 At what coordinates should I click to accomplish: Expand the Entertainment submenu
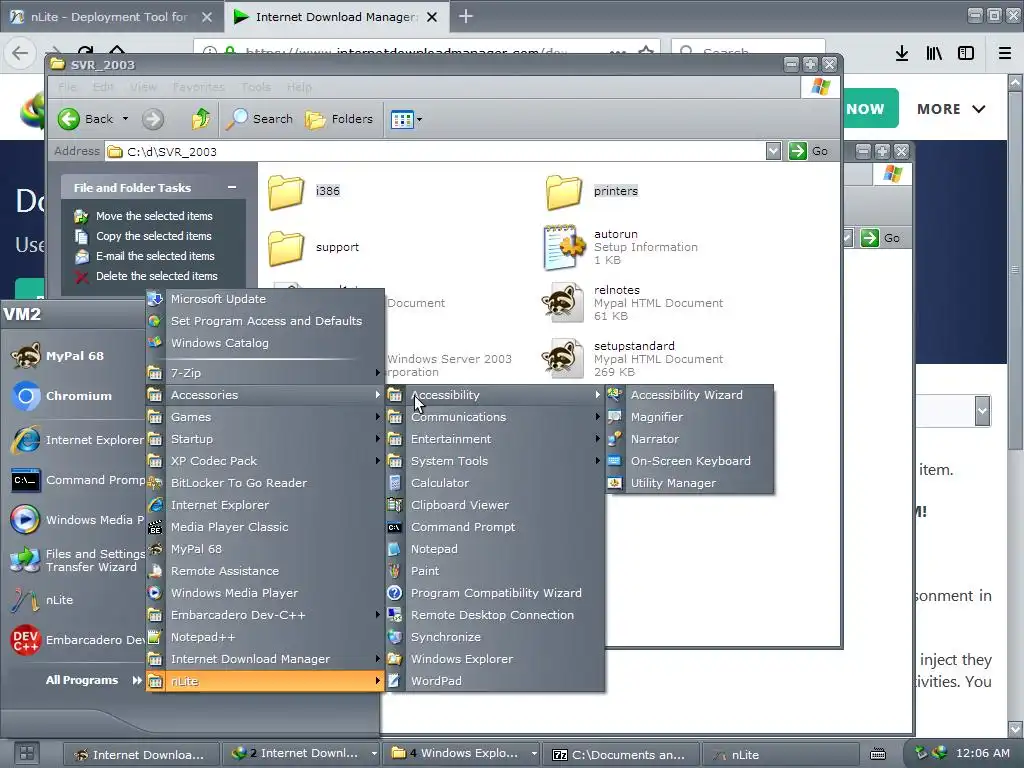click(x=494, y=440)
